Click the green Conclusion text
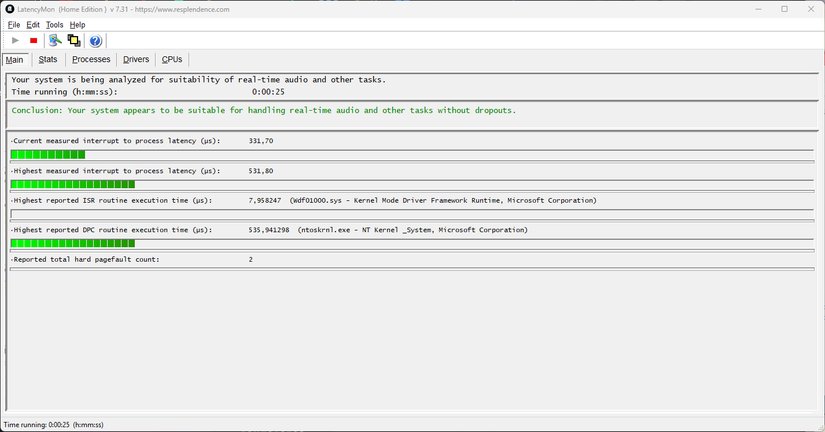 [264, 110]
